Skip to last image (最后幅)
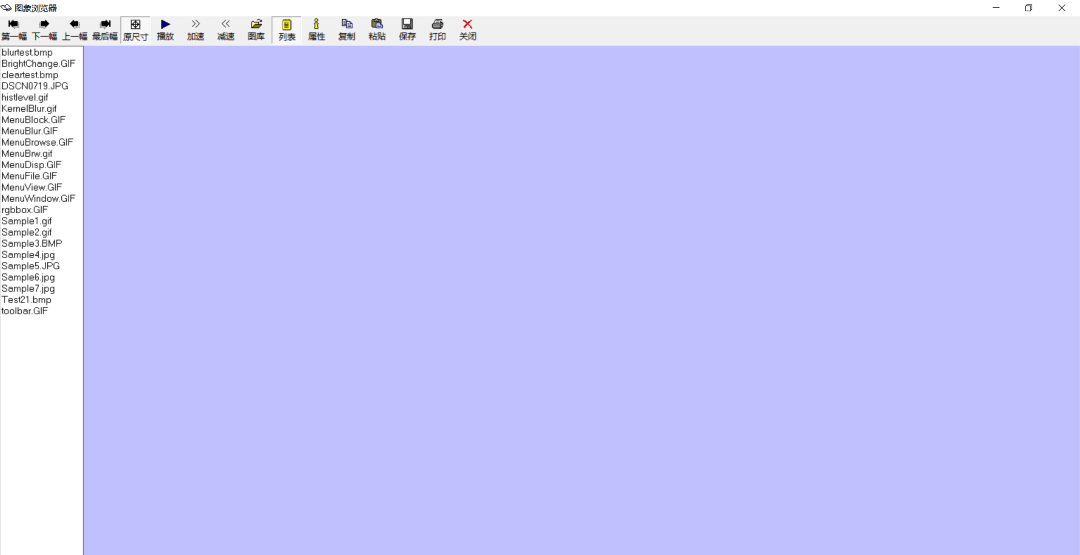This screenshot has width=1080, height=555. click(x=105, y=29)
